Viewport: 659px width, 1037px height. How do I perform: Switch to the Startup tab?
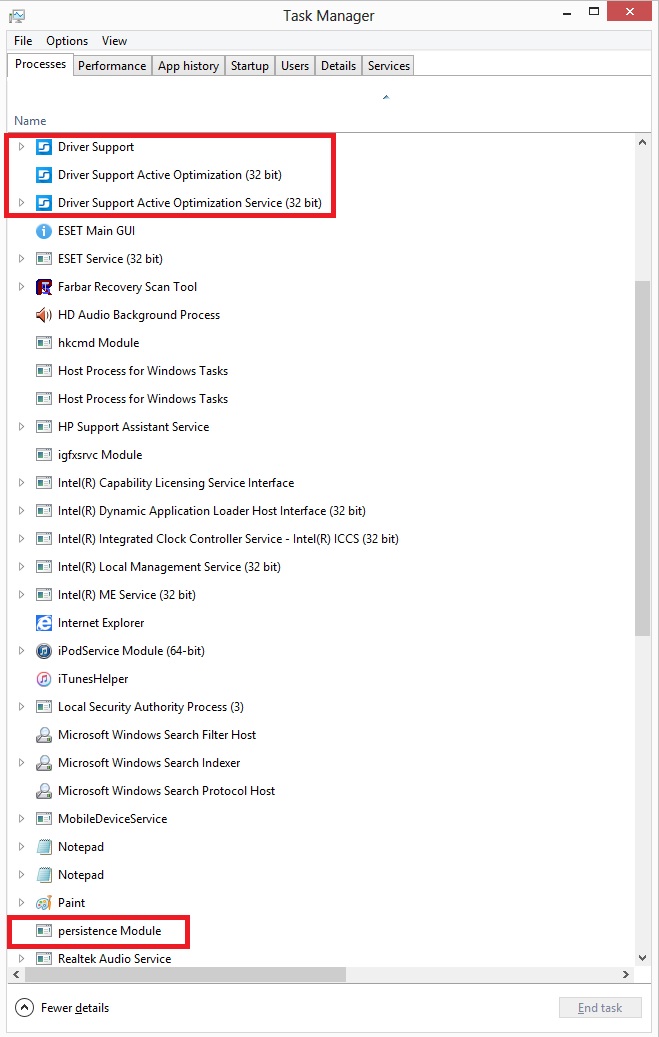point(249,65)
